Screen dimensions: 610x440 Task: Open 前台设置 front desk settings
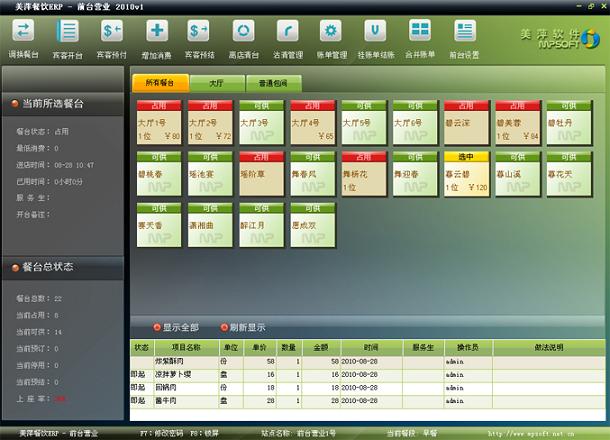464,32
